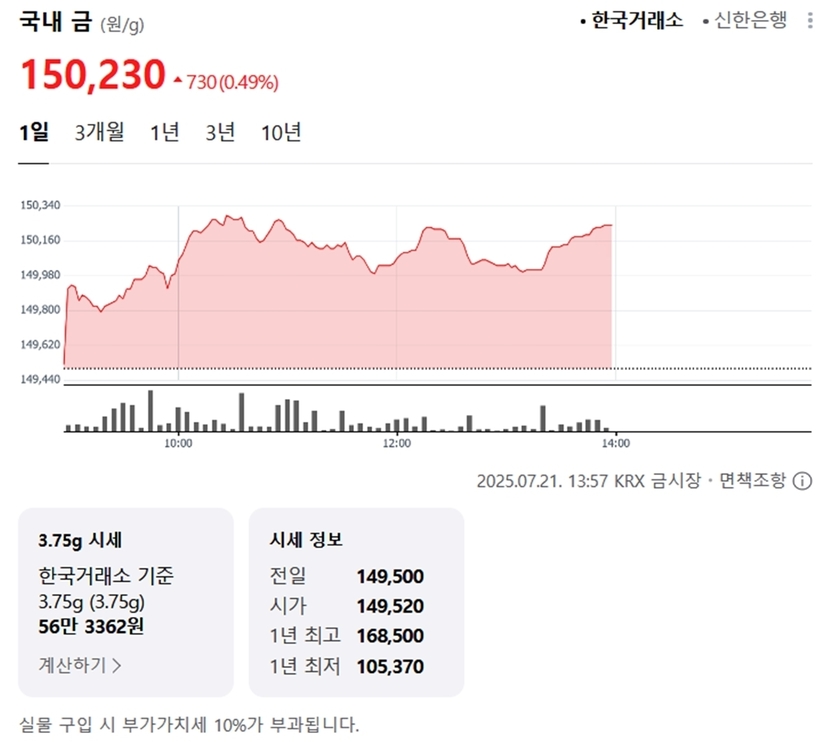Show the 1년 chart period
The width and height of the screenshot is (830, 742).
tap(165, 132)
